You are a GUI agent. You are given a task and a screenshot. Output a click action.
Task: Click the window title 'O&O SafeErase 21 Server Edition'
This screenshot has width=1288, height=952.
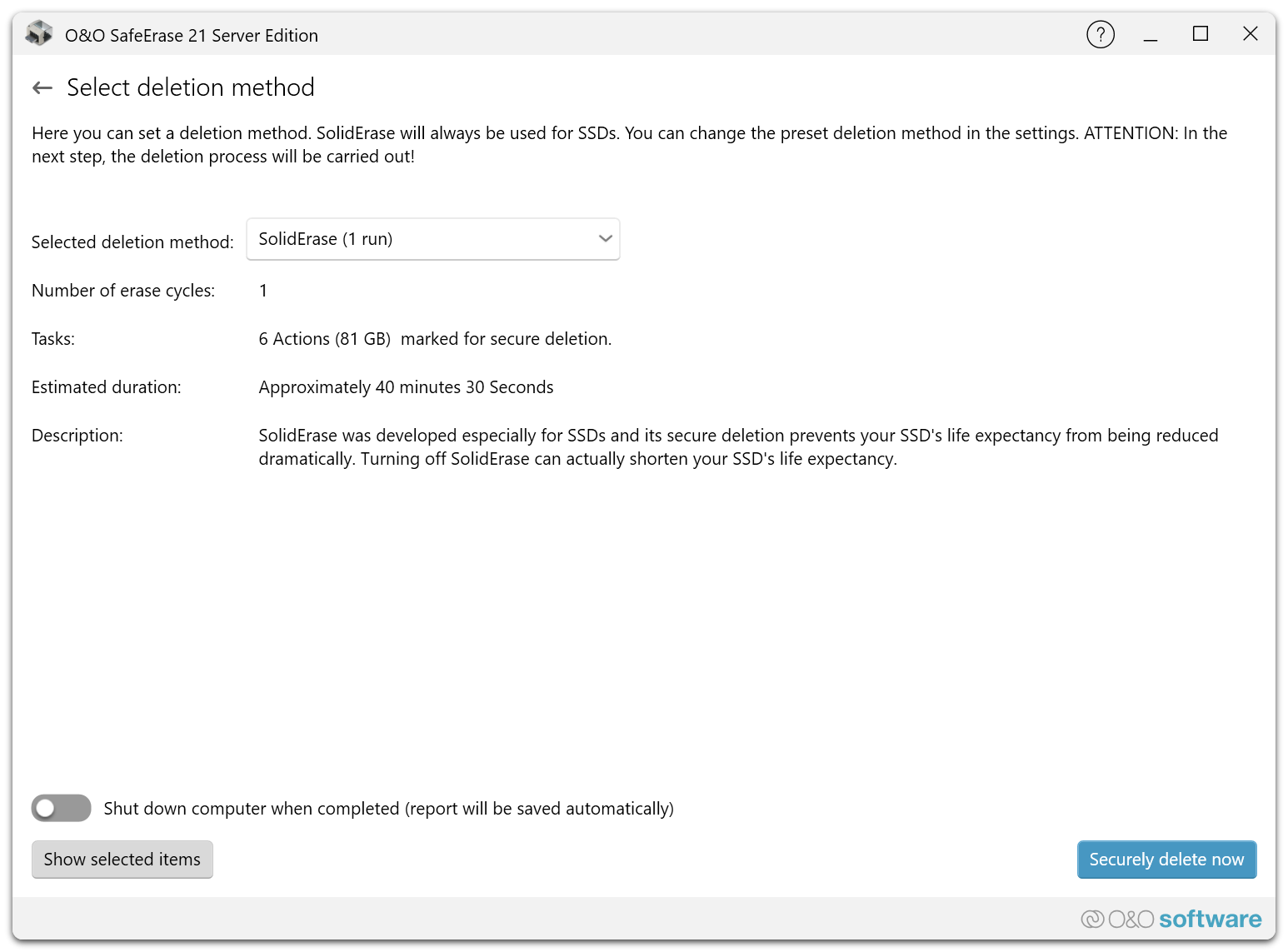(x=192, y=35)
